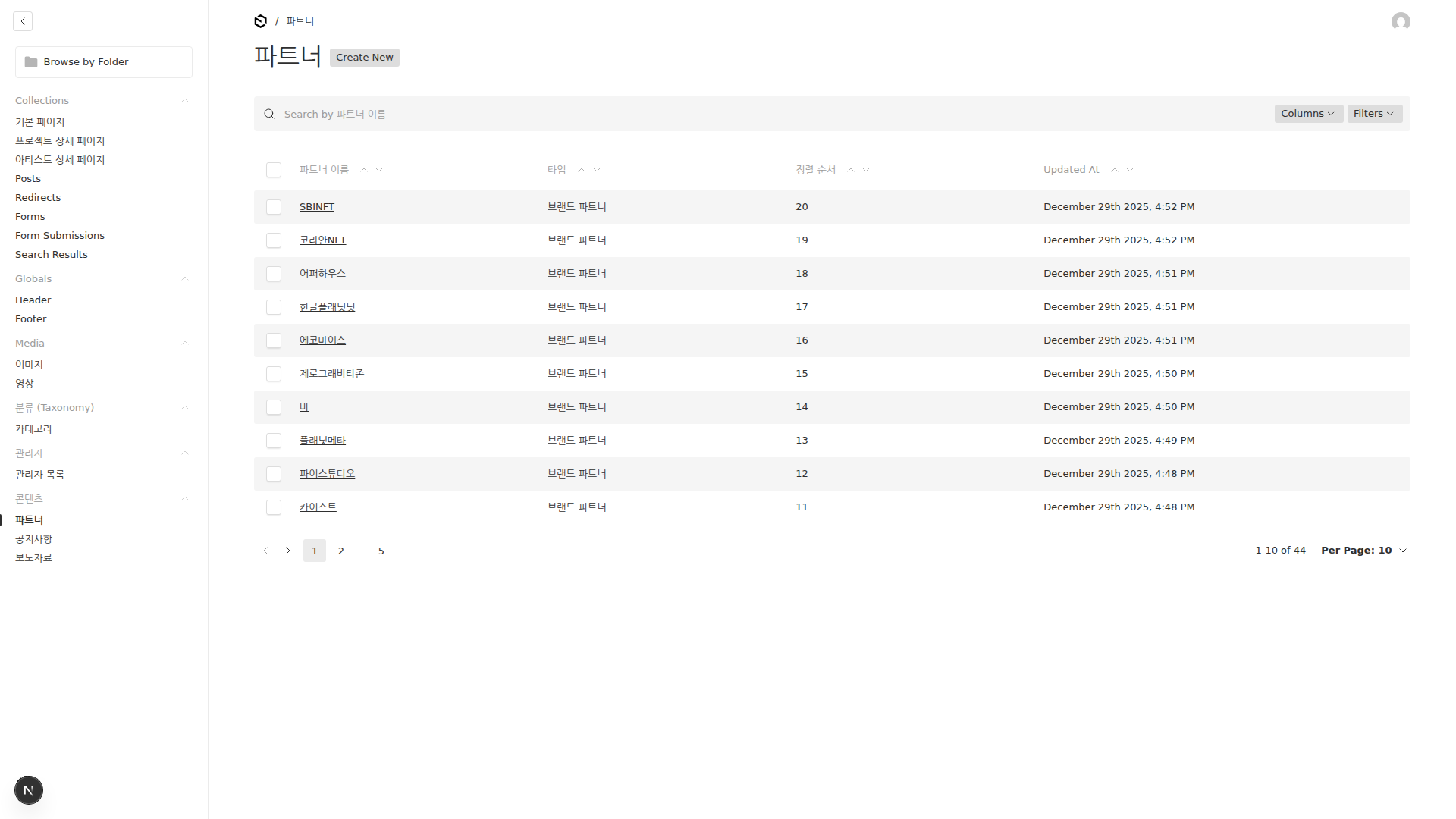This screenshot has height=819, width=1456.
Task: Open the Filters dropdown
Action: pyautogui.click(x=1374, y=114)
